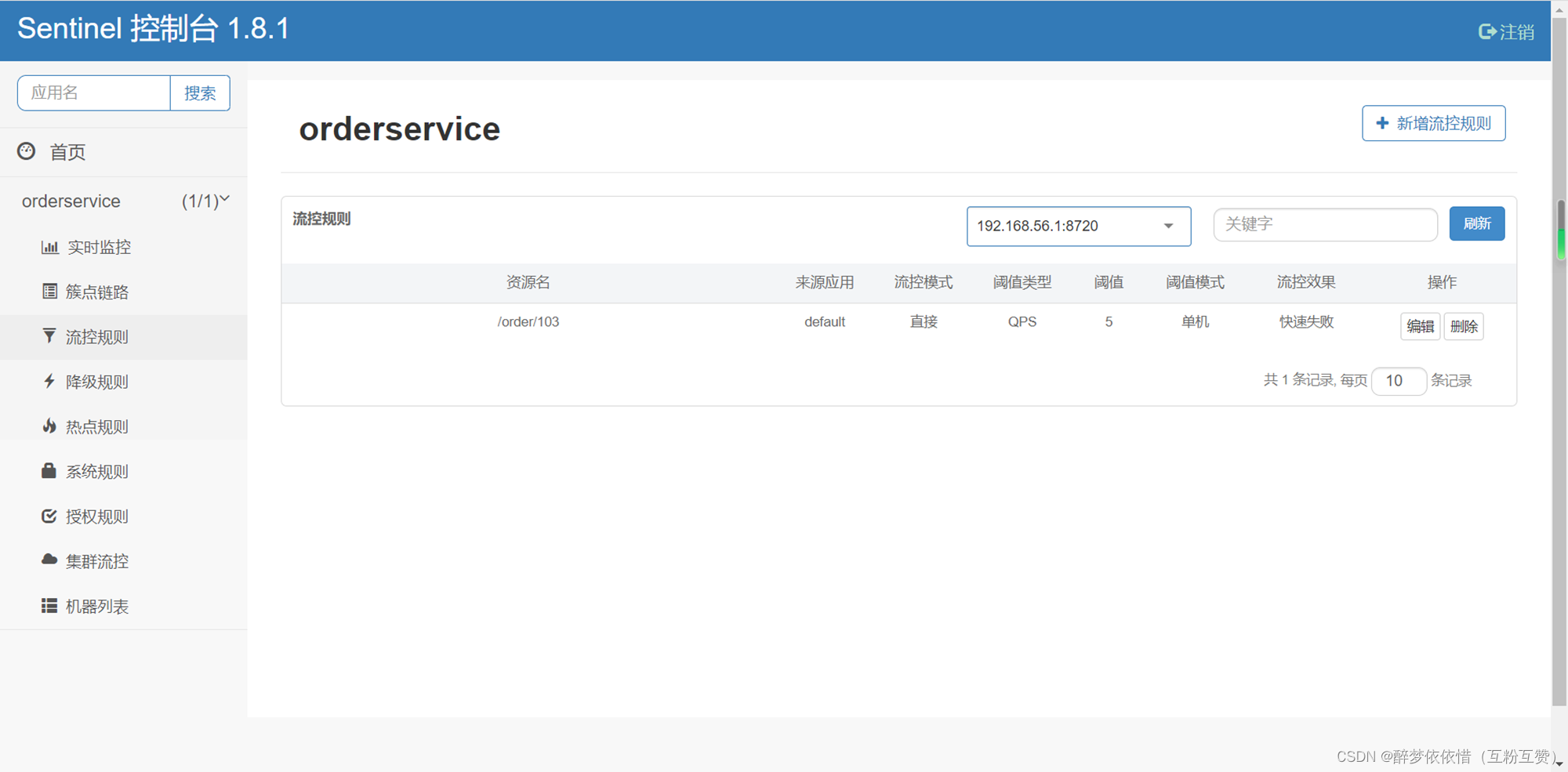Open 系统规则 menu item
The image size is (1568, 772).
(x=124, y=471)
